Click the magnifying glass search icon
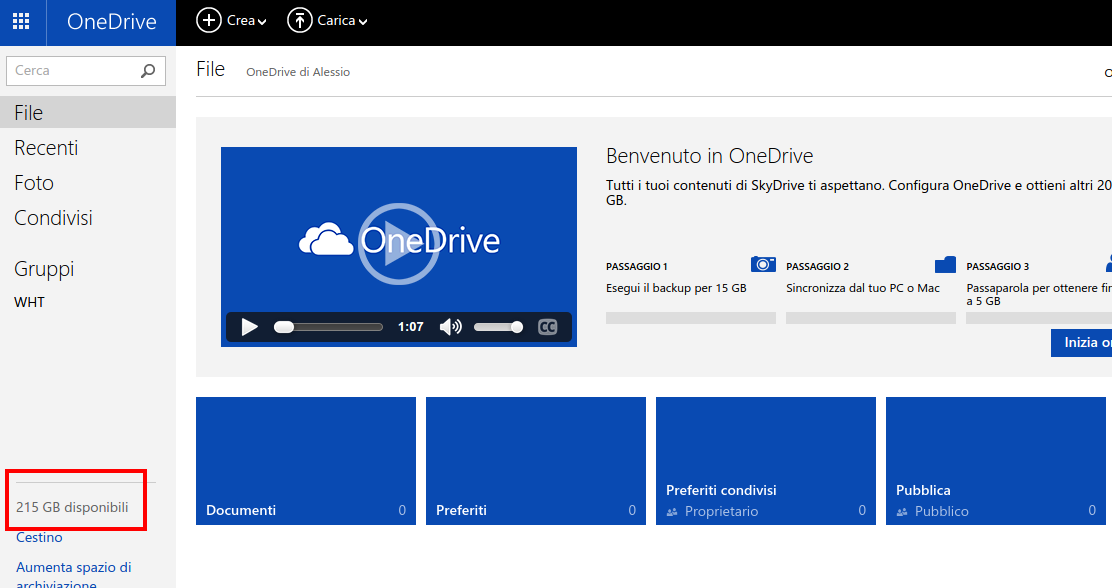The width and height of the screenshot is (1112, 588). [x=148, y=71]
